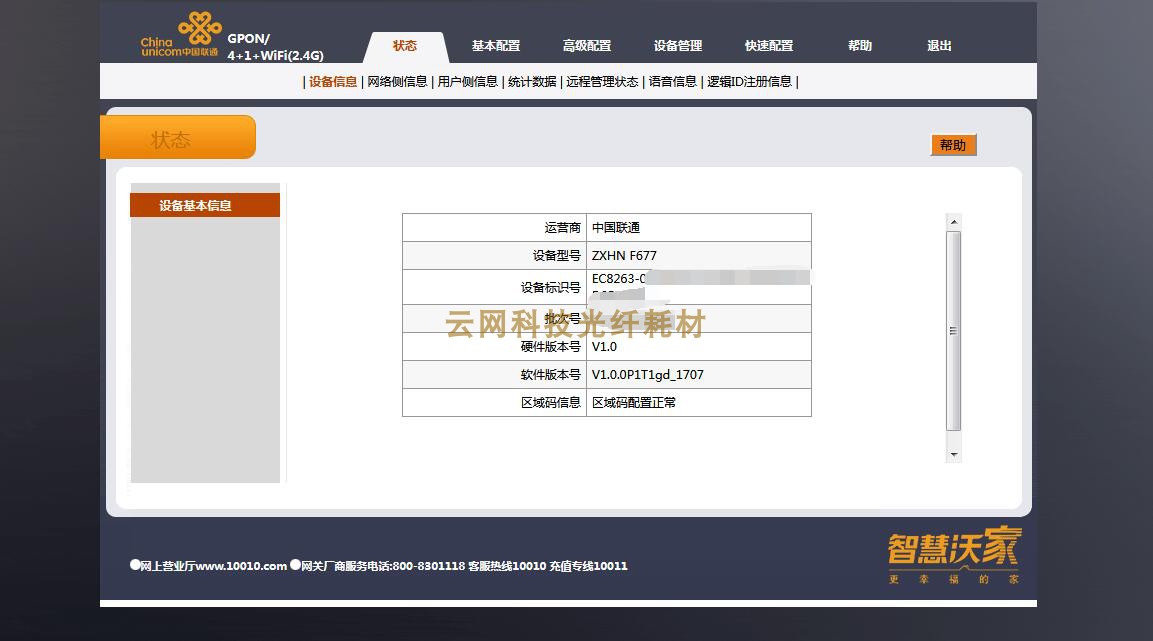Click the 硬件版本号 label cell
The width and height of the screenshot is (1153, 641).
[x=494, y=347]
